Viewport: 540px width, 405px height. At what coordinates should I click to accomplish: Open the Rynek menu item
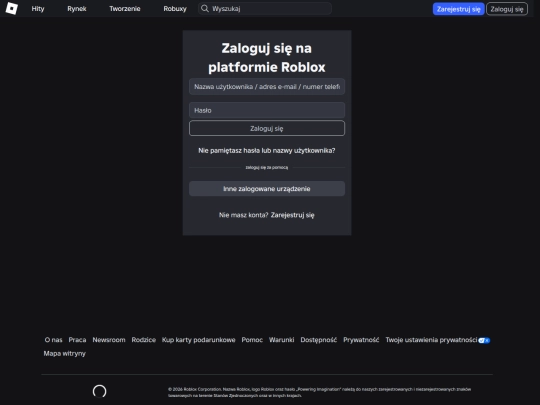coord(77,9)
